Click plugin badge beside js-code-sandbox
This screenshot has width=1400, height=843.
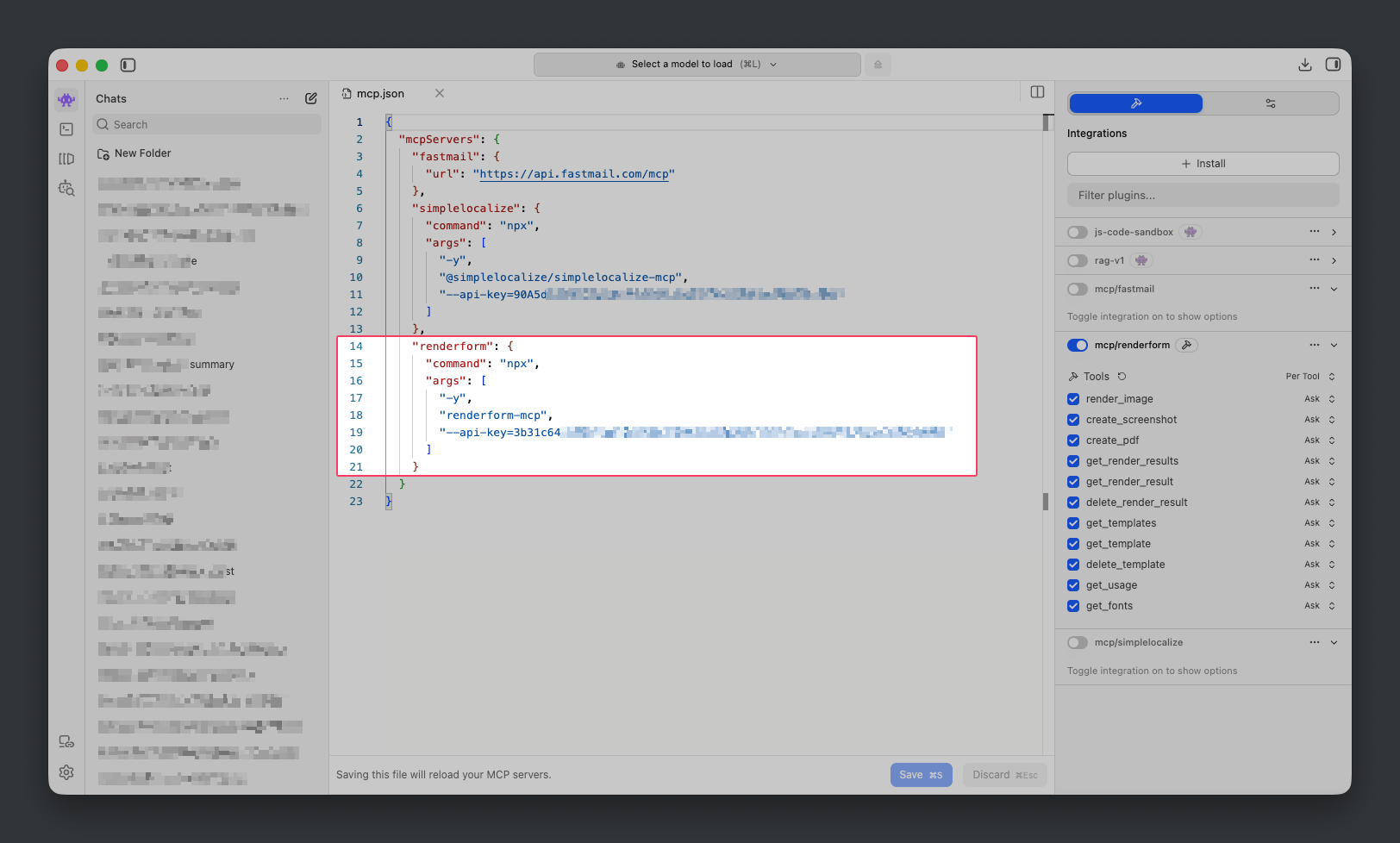(1191, 232)
